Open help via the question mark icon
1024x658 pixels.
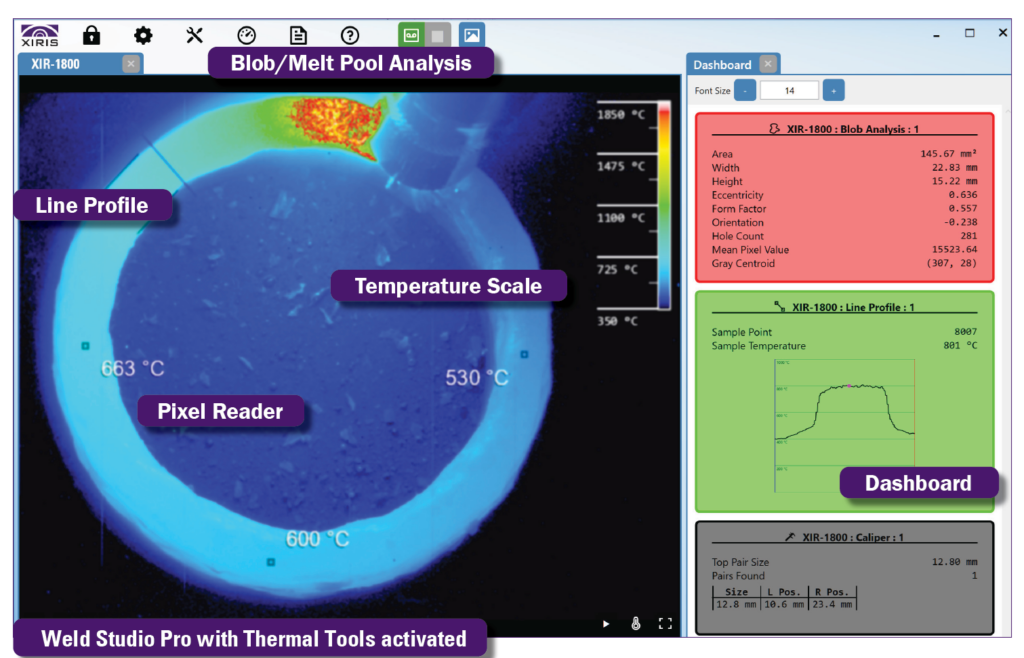coord(349,35)
